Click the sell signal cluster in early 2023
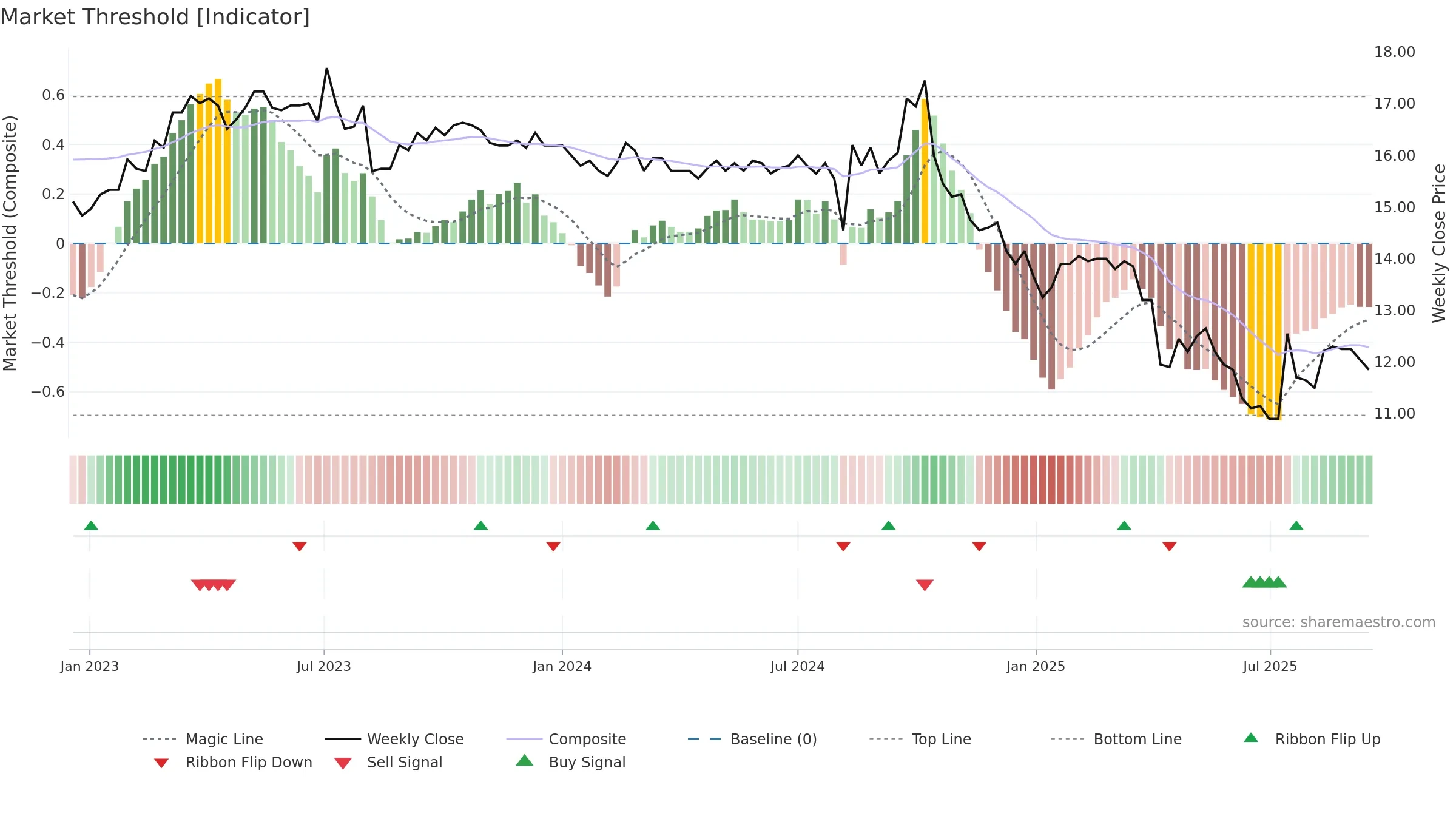Screen dimensions: 1456x819 [x=214, y=585]
